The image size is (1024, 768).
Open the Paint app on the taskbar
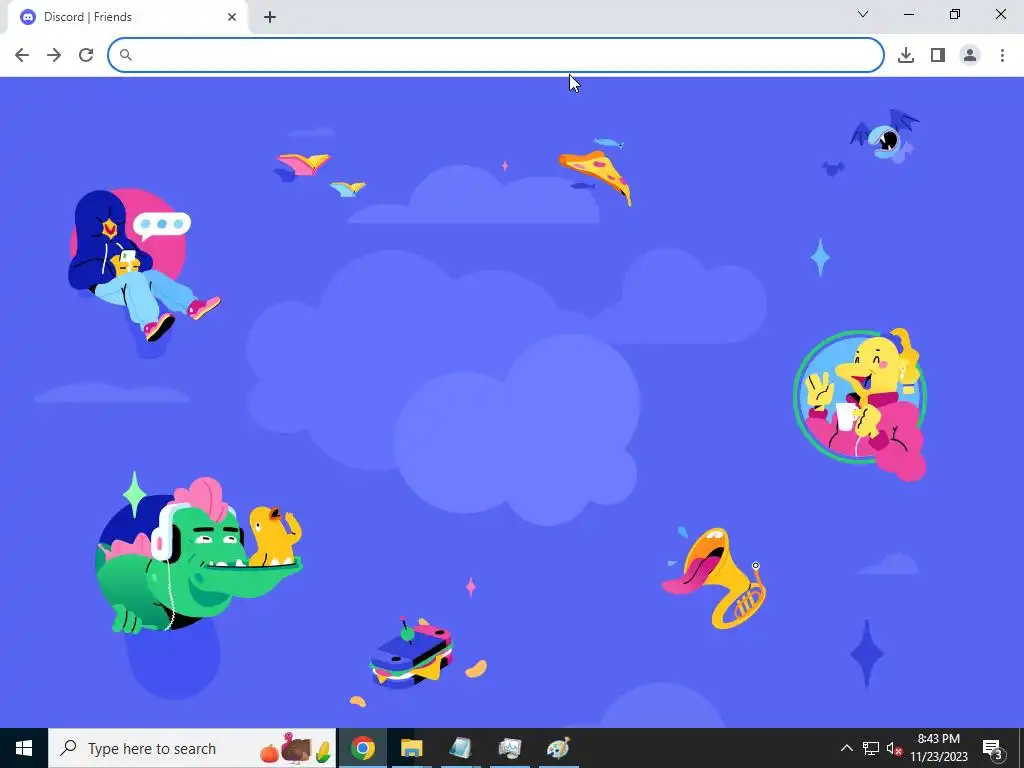[558, 748]
